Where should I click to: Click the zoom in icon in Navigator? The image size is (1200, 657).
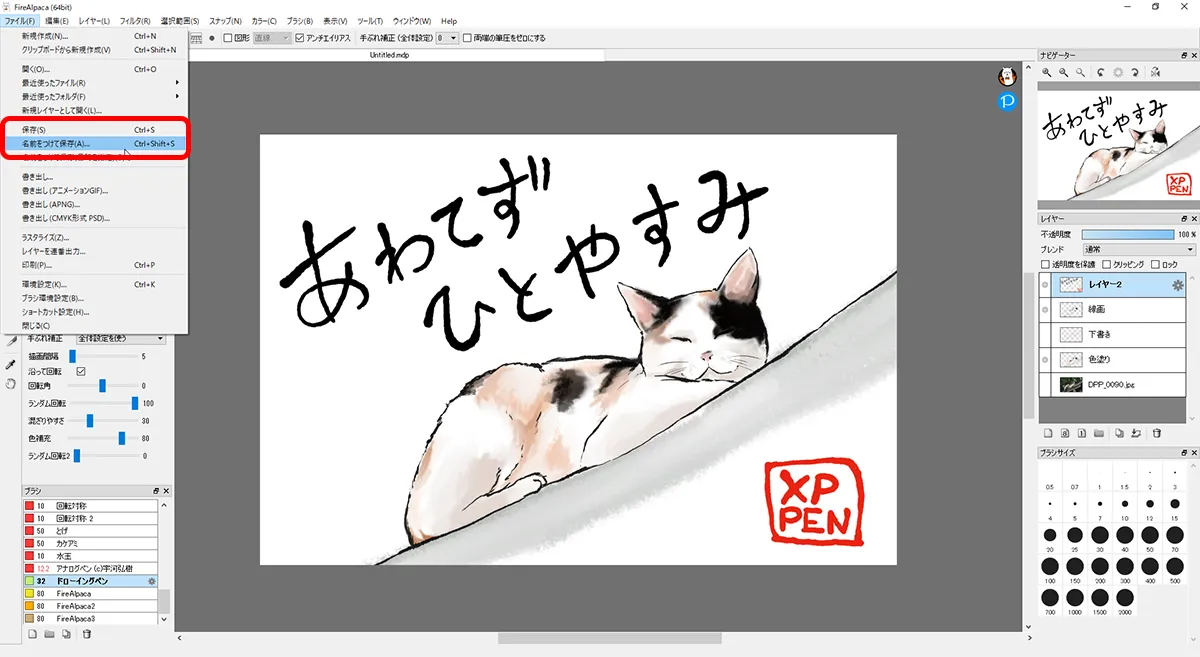pos(1047,72)
